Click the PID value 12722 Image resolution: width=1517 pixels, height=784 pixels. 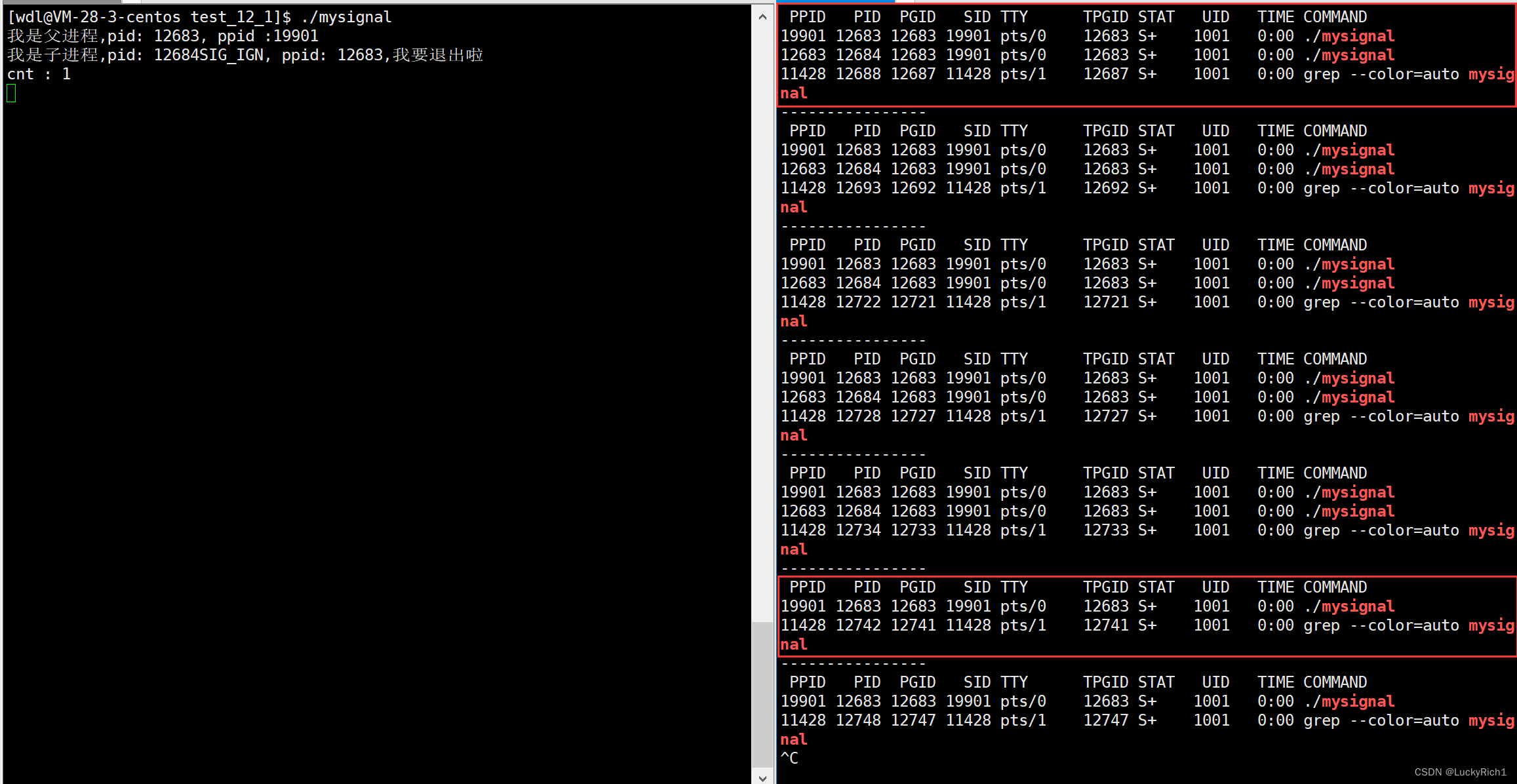[858, 302]
